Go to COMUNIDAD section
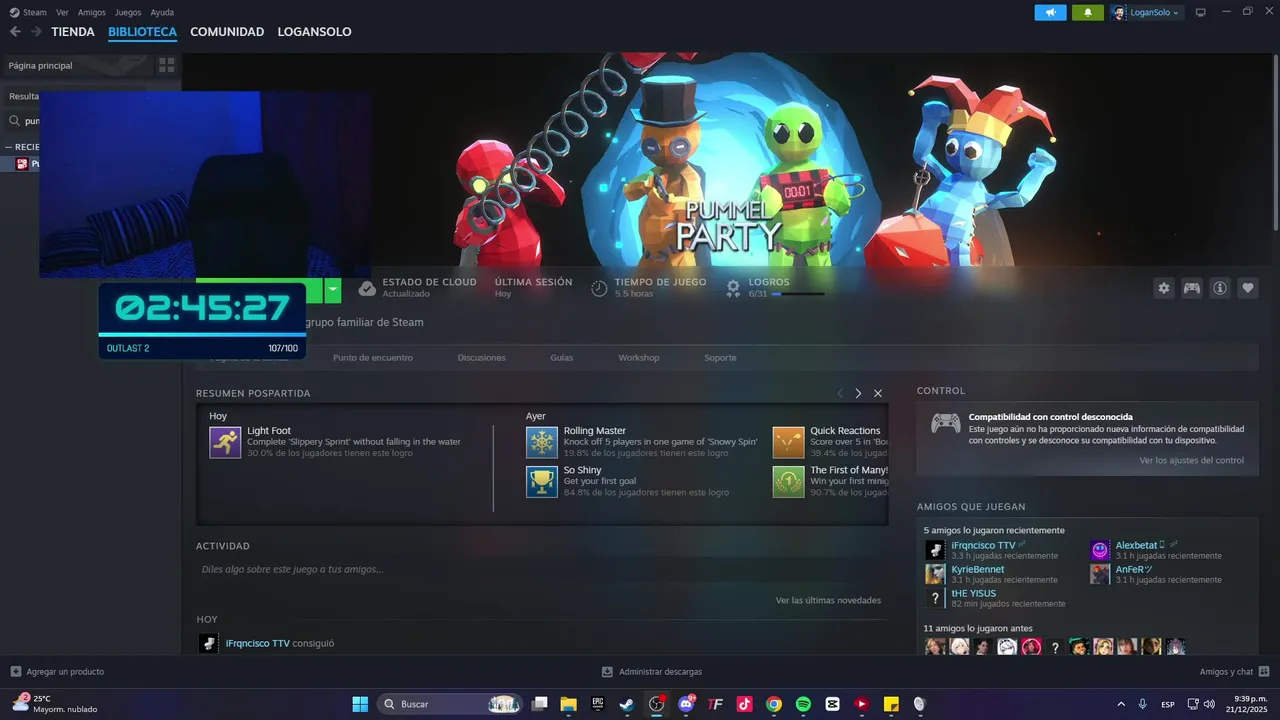 227,32
